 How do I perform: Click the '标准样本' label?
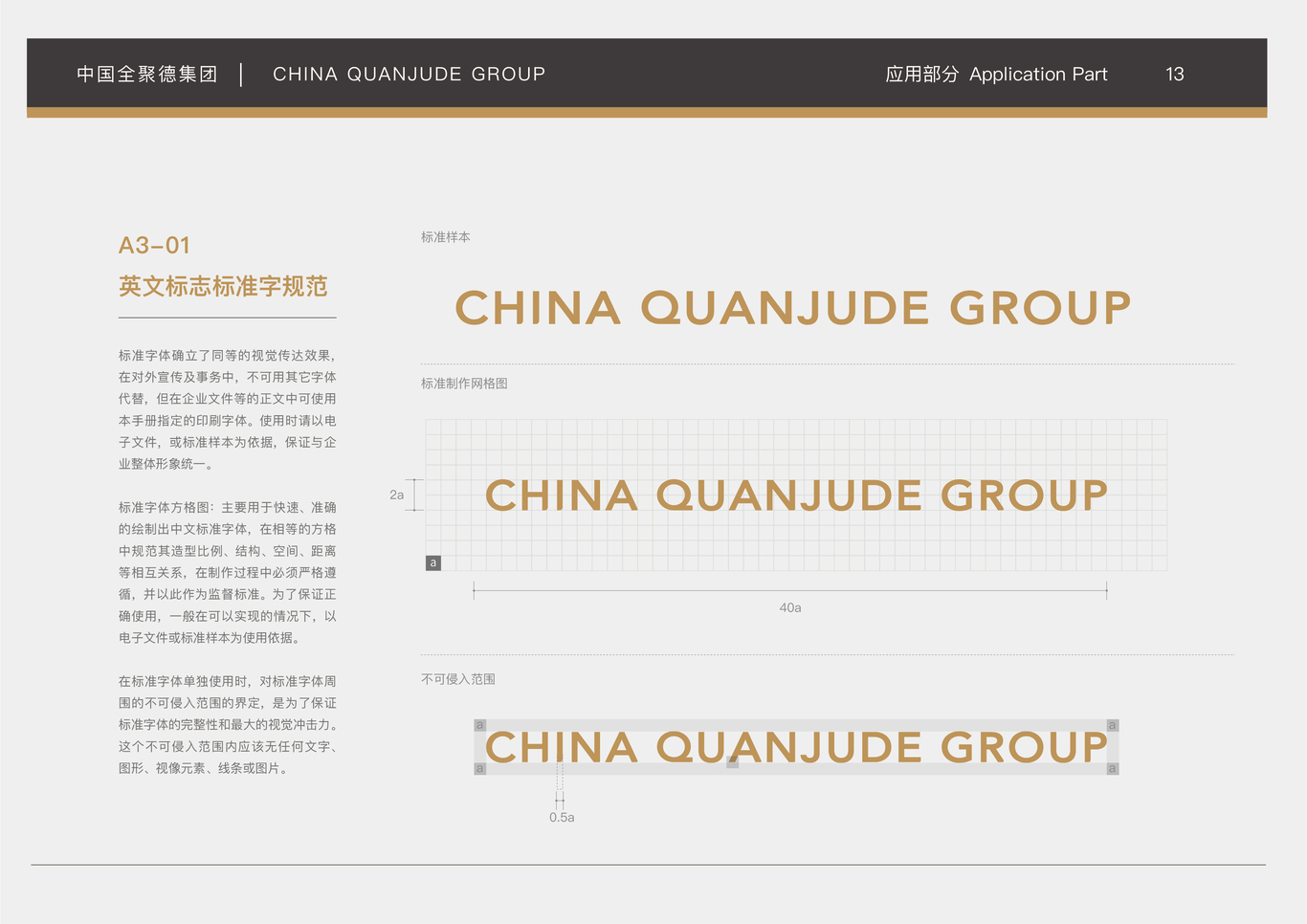(x=446, y=237)
